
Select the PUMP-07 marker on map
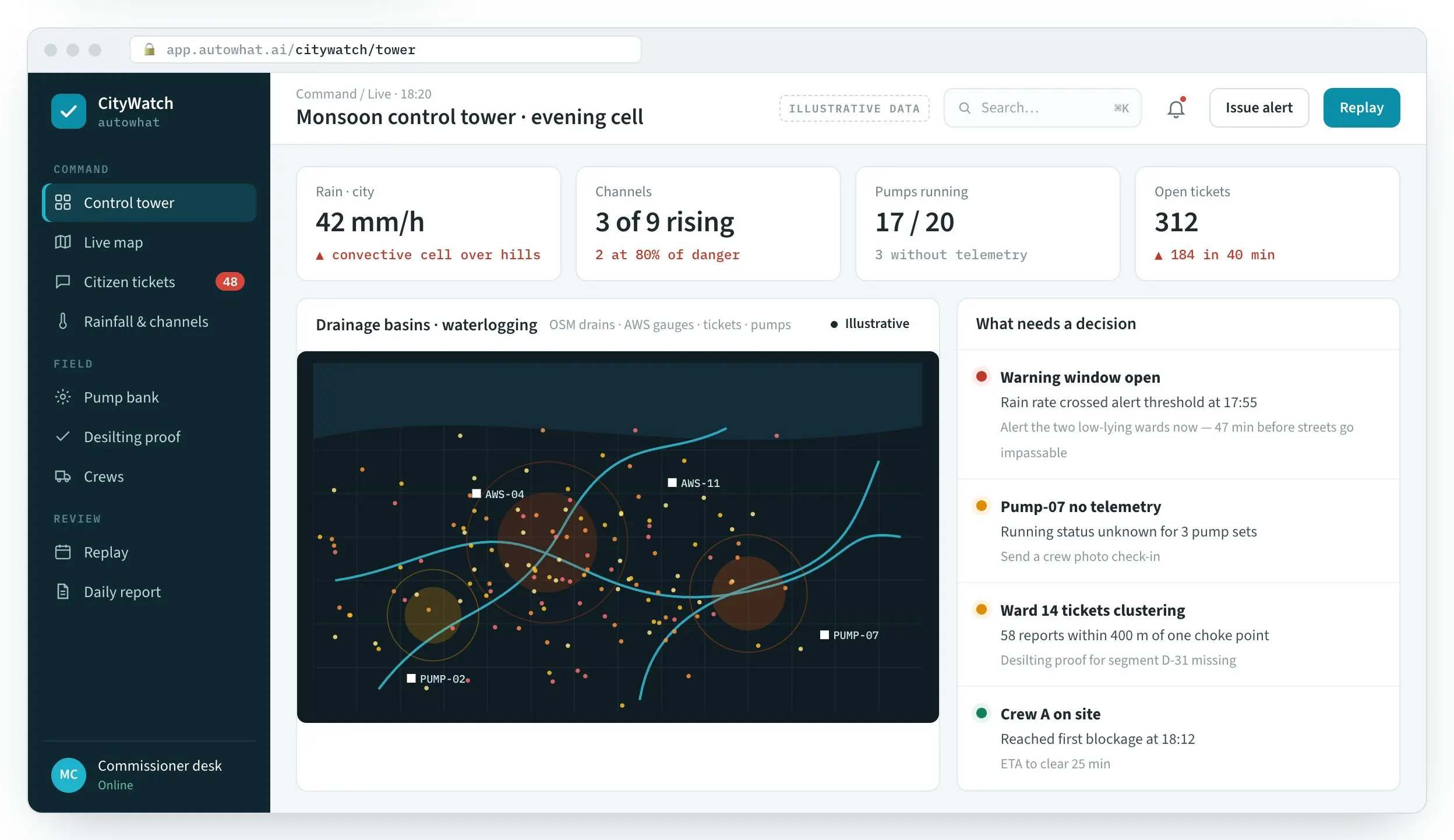(825, 634)
